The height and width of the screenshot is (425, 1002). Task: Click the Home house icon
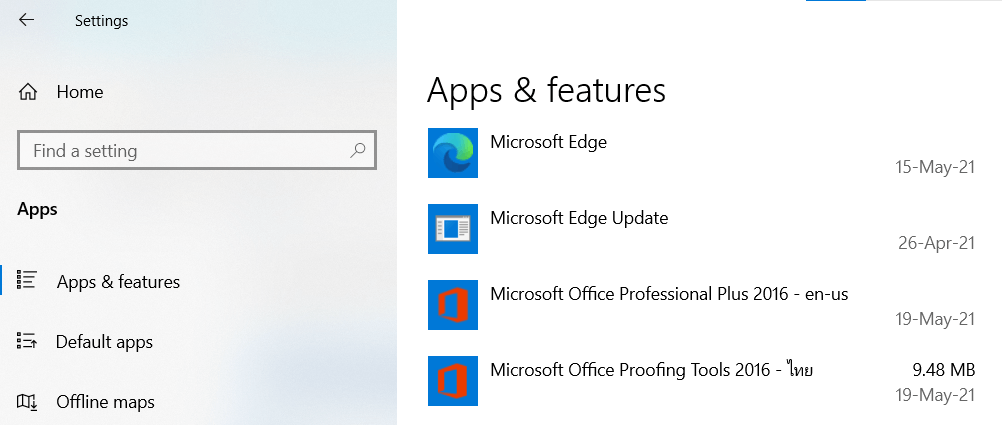(x=27, y=92)
